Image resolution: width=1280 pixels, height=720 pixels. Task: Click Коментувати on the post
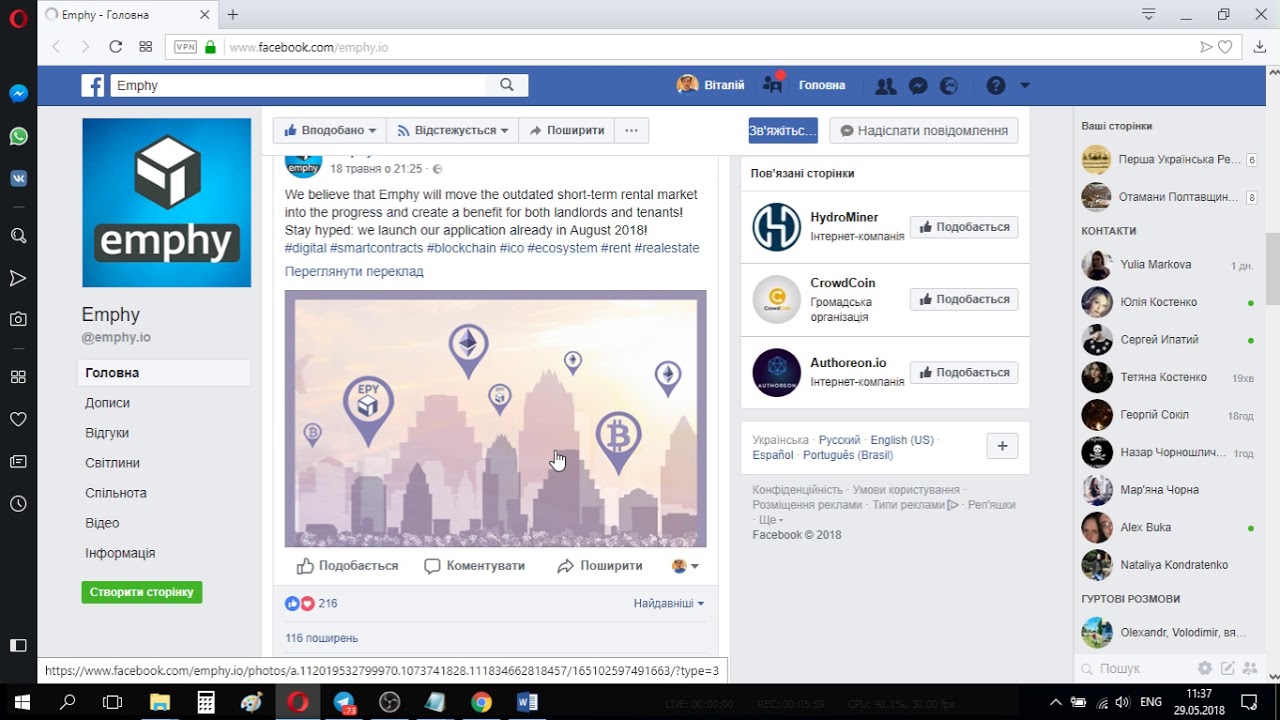pos(474,566)
